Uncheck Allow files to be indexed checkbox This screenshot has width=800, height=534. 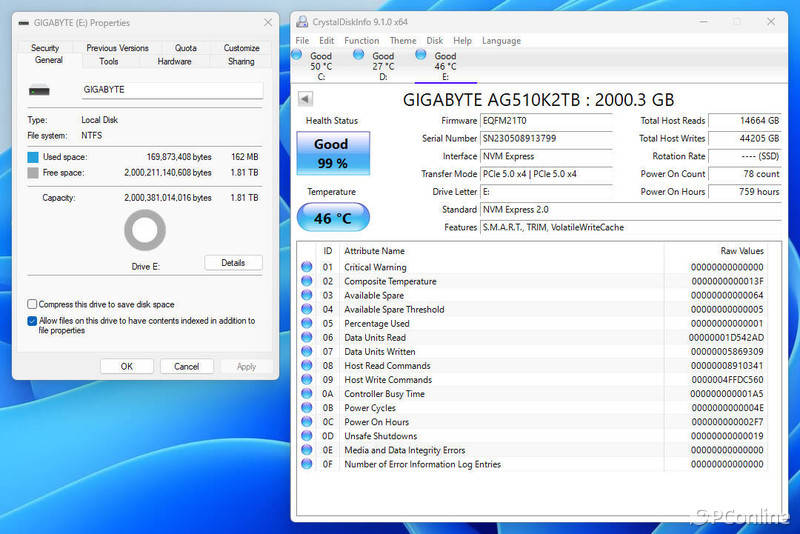click(33, 321)
